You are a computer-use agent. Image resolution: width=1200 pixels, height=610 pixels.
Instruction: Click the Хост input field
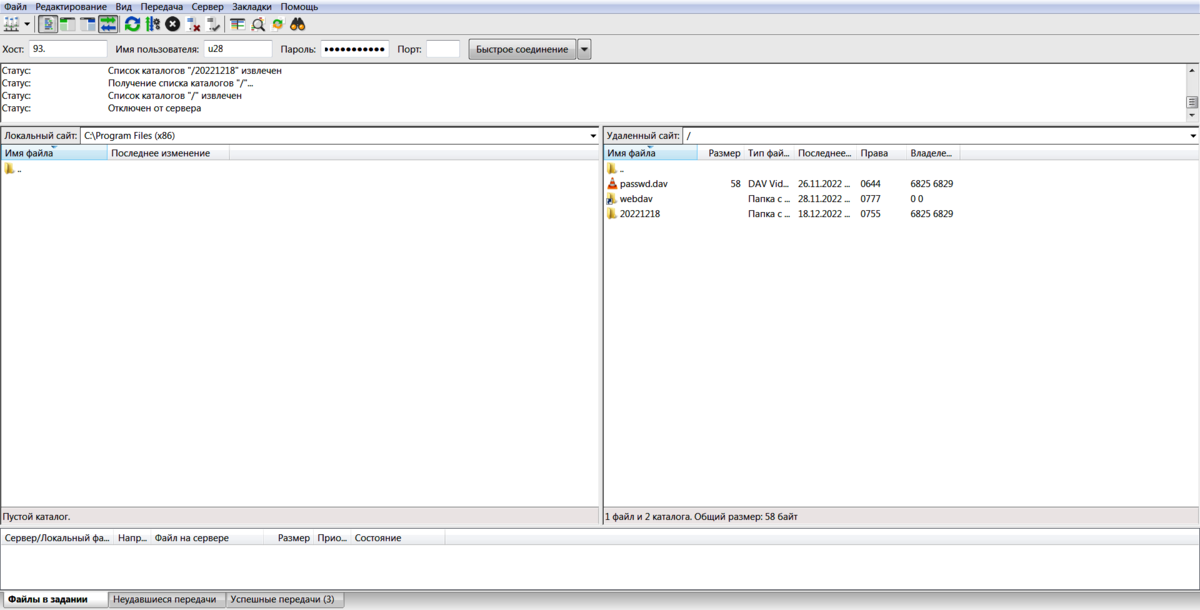click(x=68, y=49)
